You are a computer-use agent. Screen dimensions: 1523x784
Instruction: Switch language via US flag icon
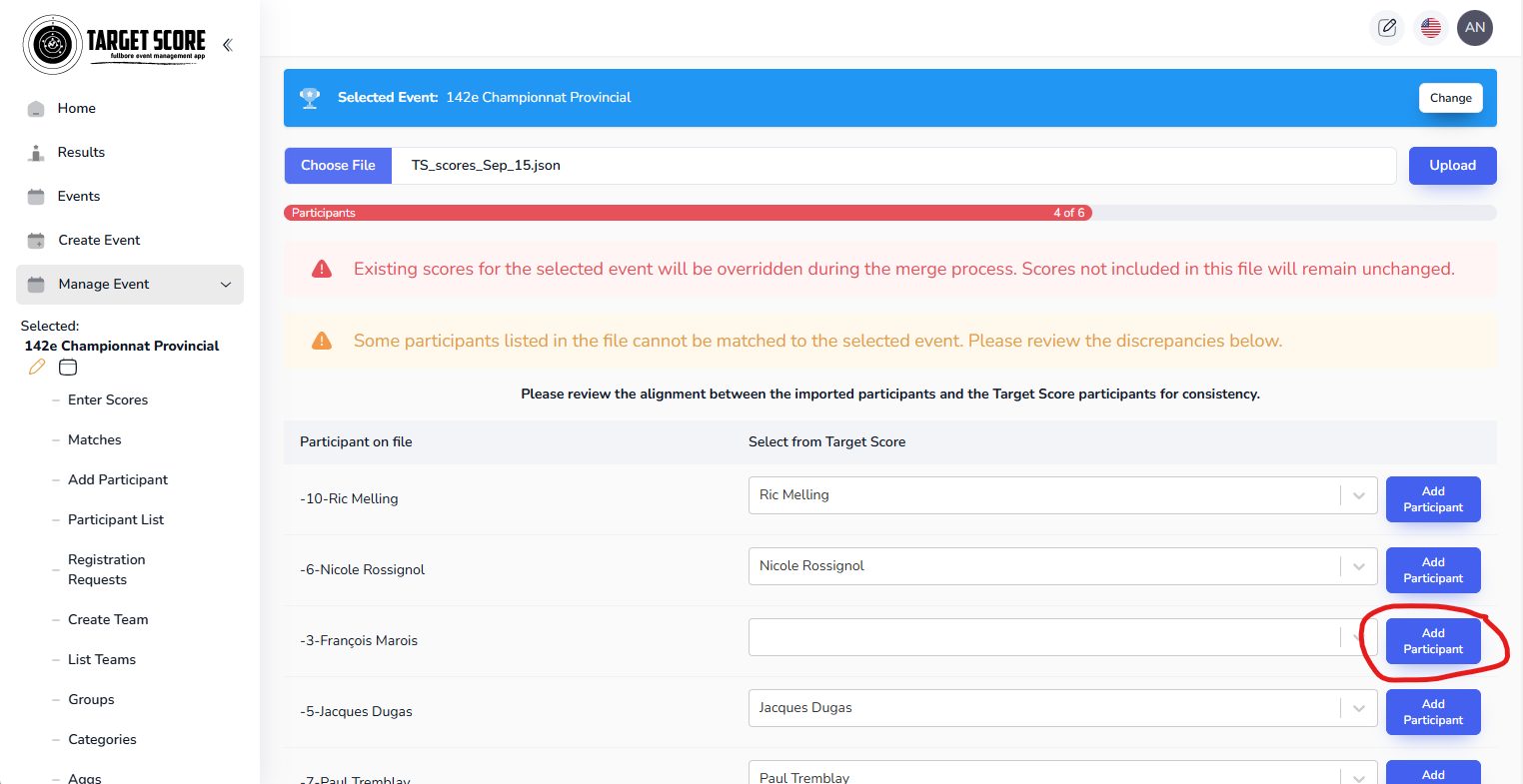pyautogui.click(x=1431, y=28)
